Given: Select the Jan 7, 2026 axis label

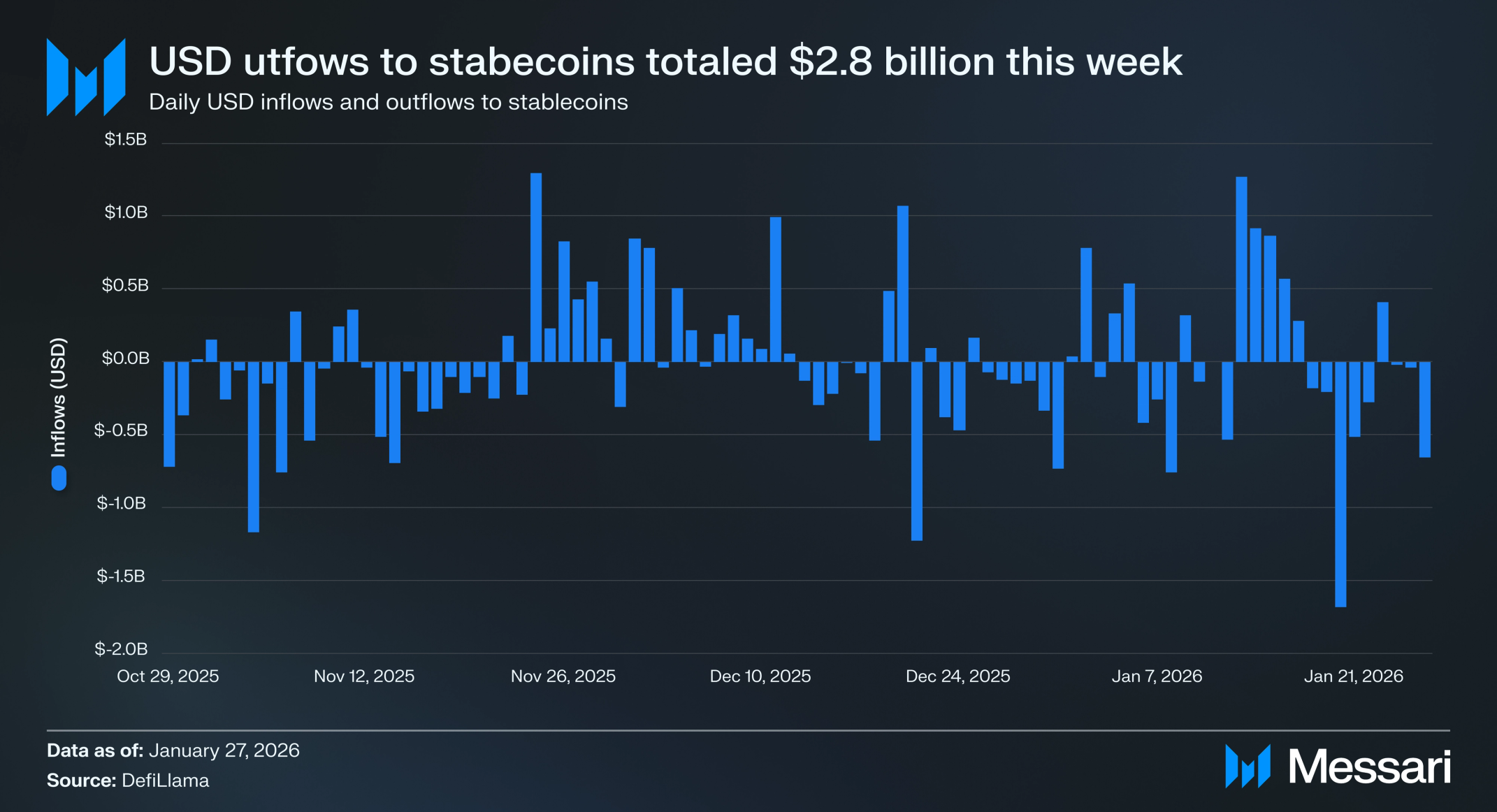Looking at the screenshot, I should tap(1157, 676).
